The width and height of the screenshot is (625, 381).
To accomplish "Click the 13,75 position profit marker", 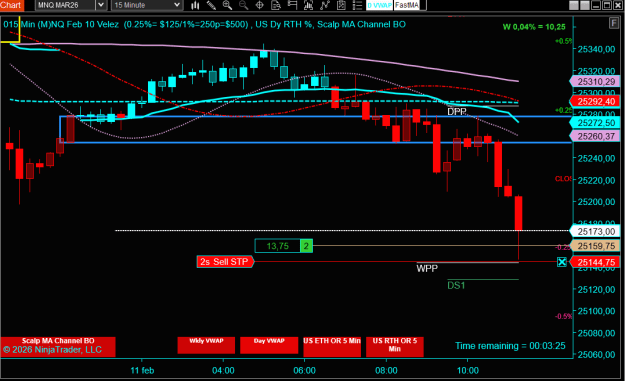I will 277,246.
